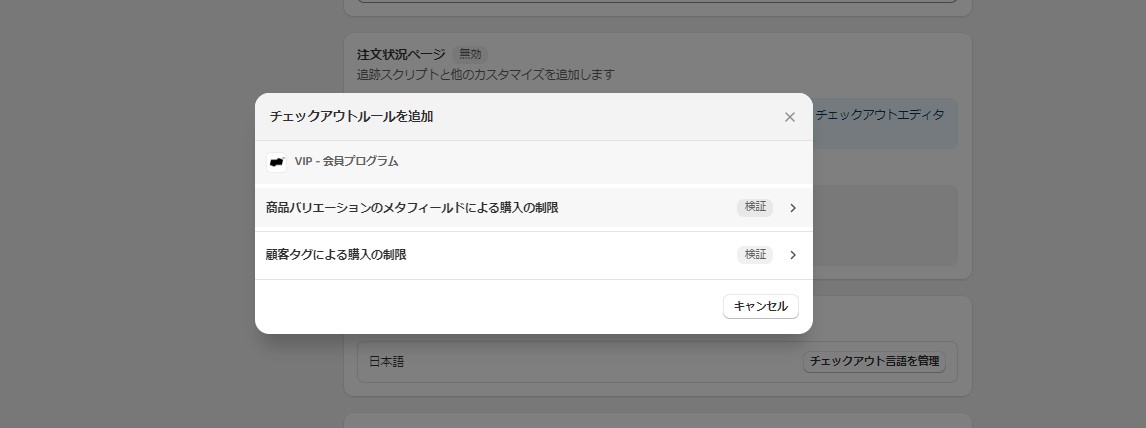Click the 無効 badge beside 注文状況ページ
The image size is (1146, 428).
(x=470, y=55)
